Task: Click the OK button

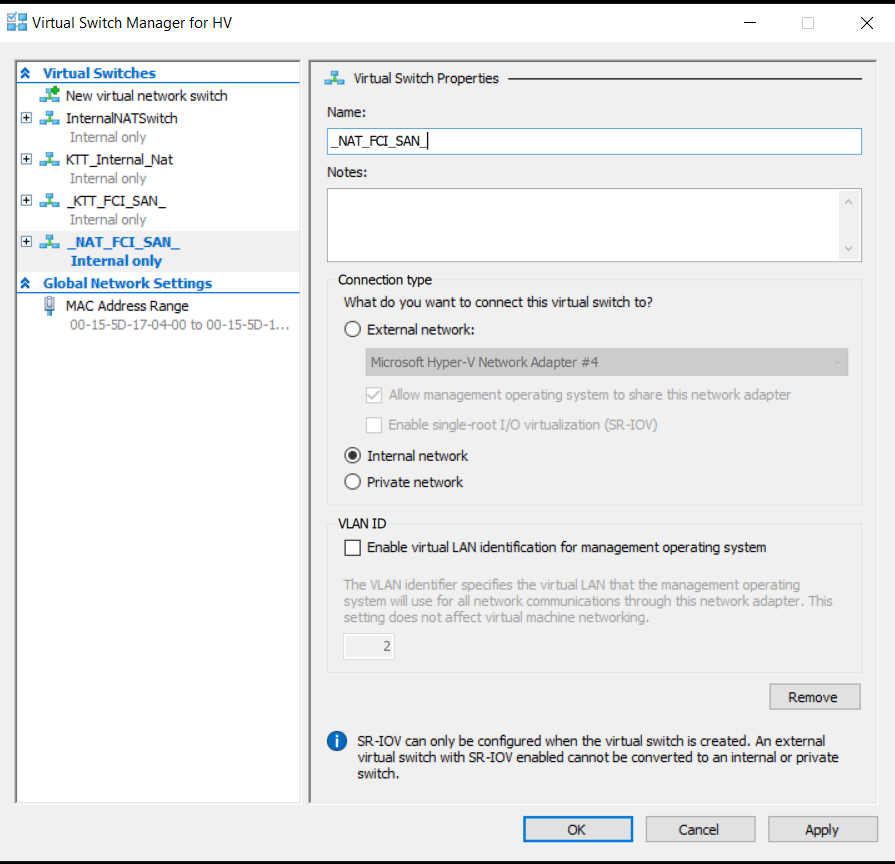Action: [x=578, y=829]
